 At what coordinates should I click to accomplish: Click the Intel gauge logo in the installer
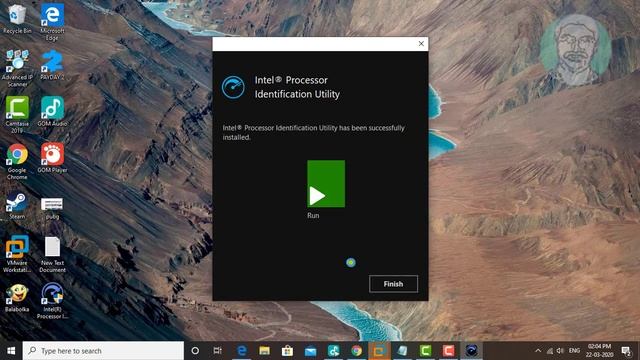[233, 87]
